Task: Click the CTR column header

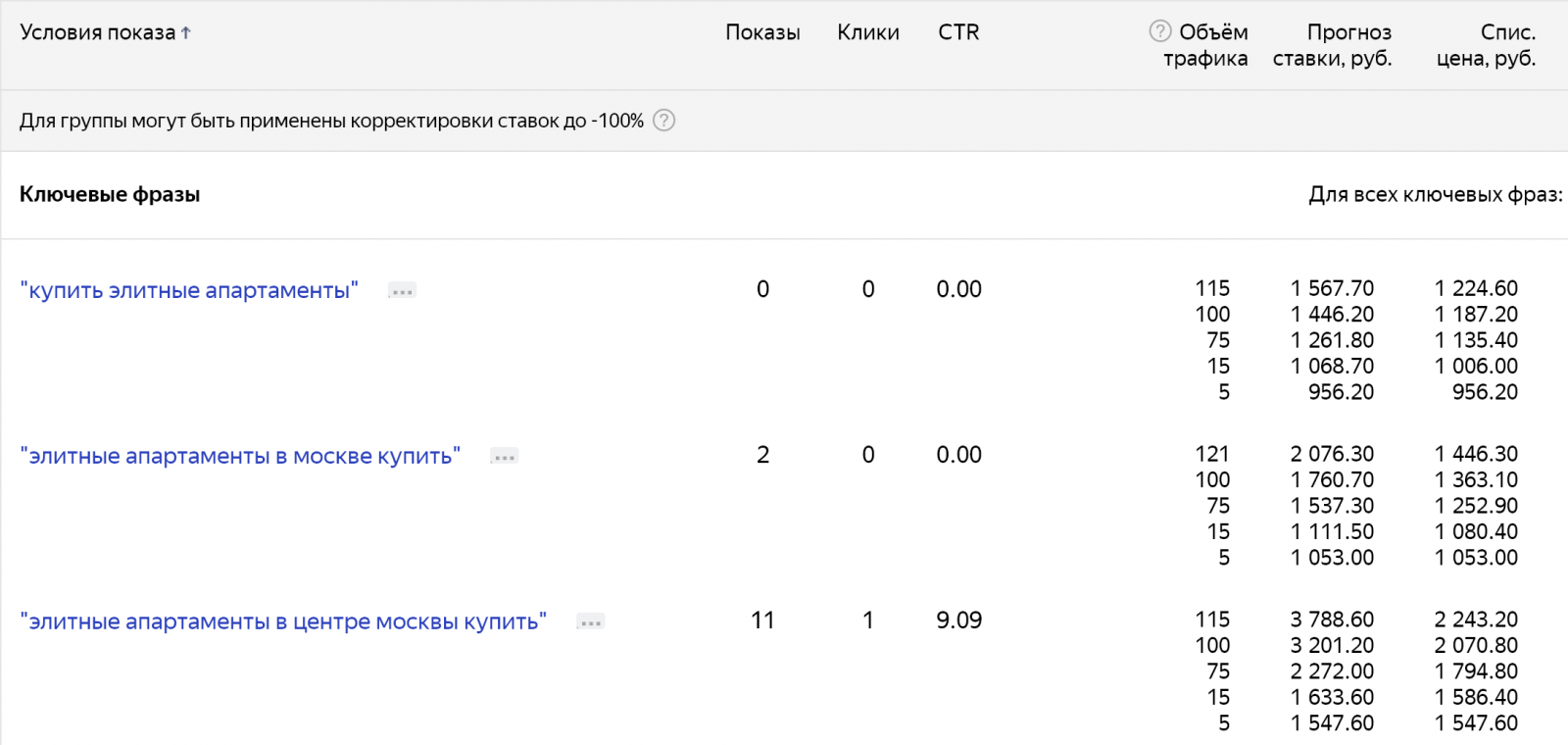Action: (x=958, y=32)
